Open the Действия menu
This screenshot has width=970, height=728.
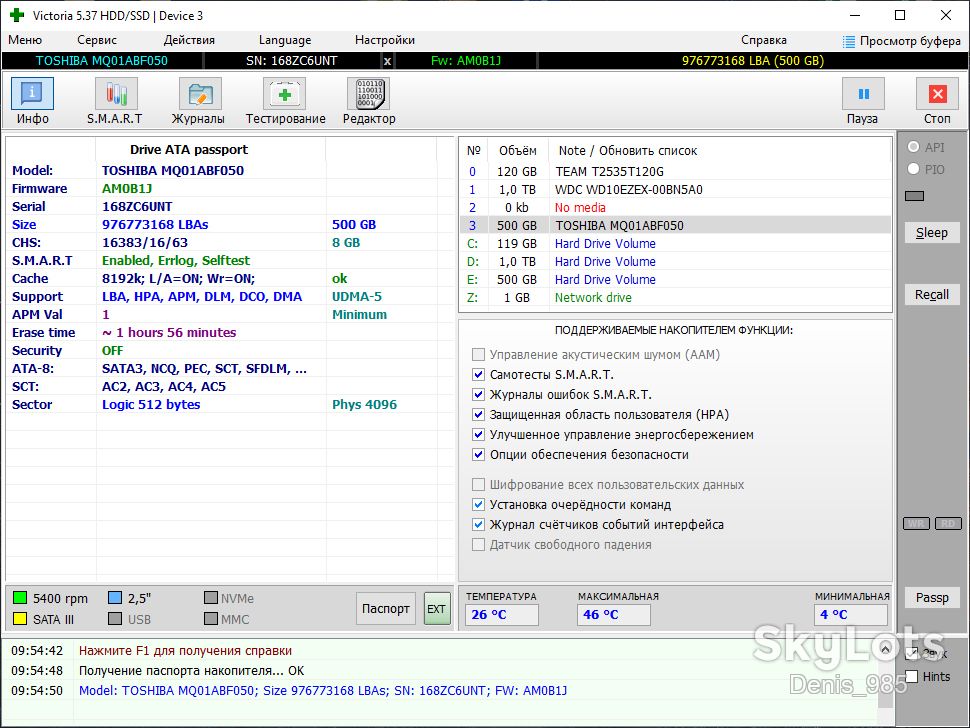pos(189,40)
